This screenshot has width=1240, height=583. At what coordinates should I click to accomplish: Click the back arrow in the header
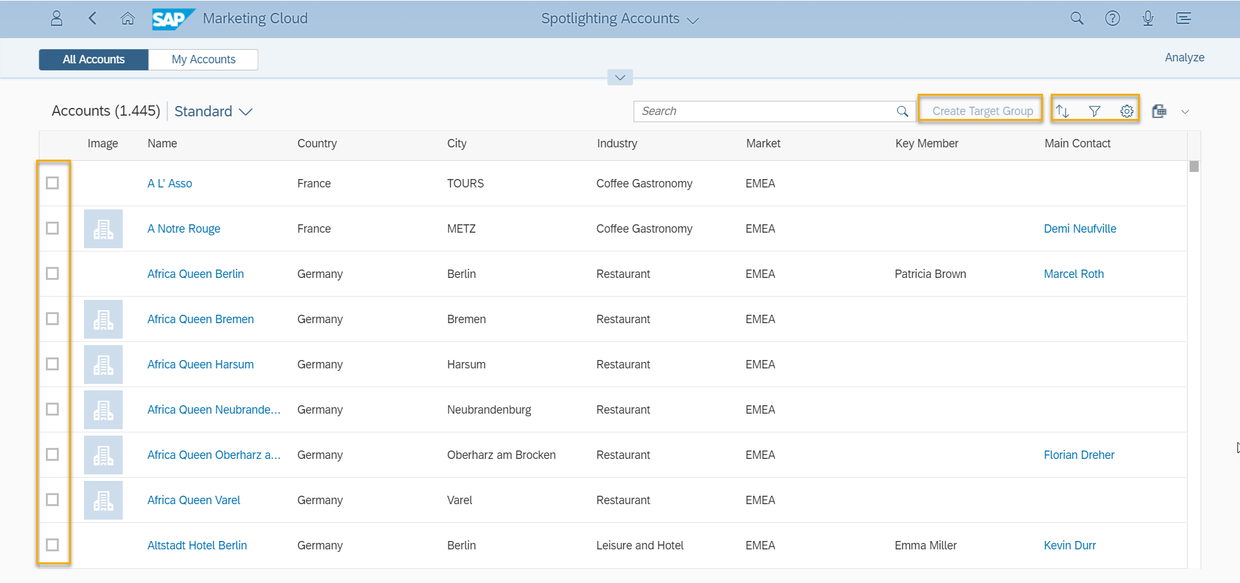click(93, 18)
